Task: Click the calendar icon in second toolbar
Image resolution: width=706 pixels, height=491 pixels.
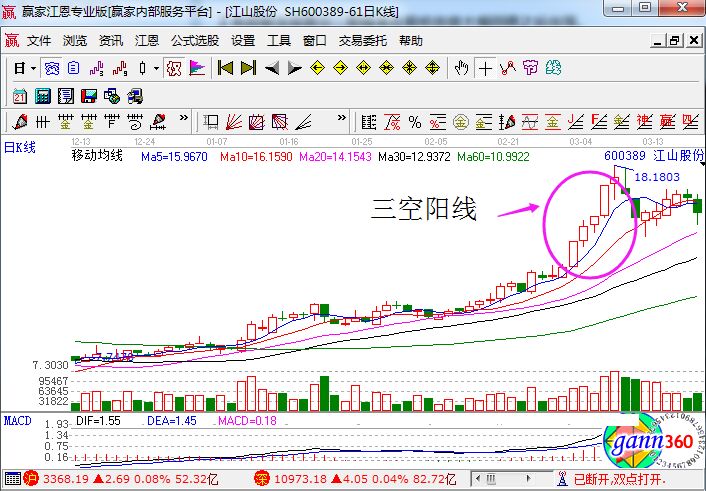Action: click(x=20, y=96)
